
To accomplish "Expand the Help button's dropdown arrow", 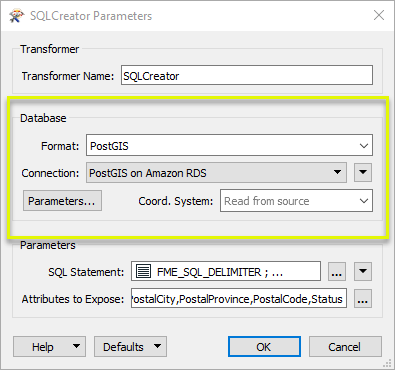I will [77, 346].
